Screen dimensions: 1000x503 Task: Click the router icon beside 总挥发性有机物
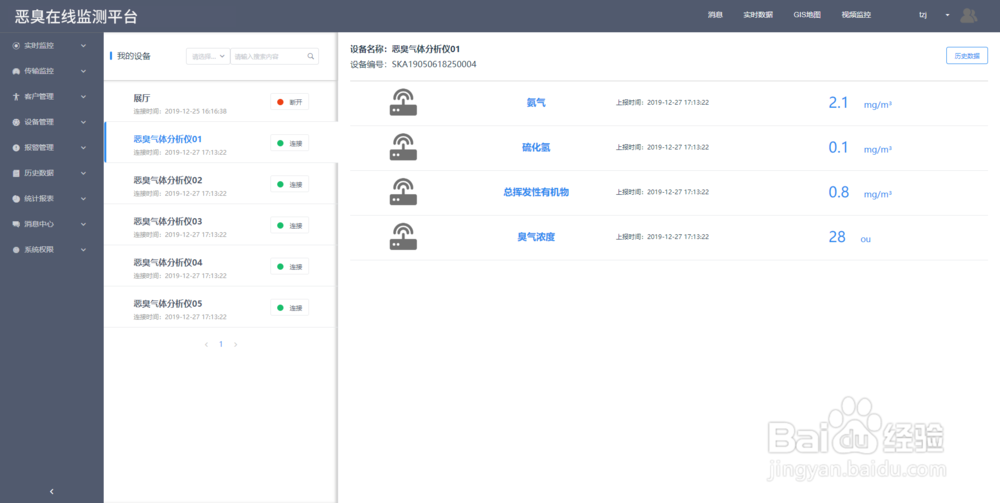(403, 192)
